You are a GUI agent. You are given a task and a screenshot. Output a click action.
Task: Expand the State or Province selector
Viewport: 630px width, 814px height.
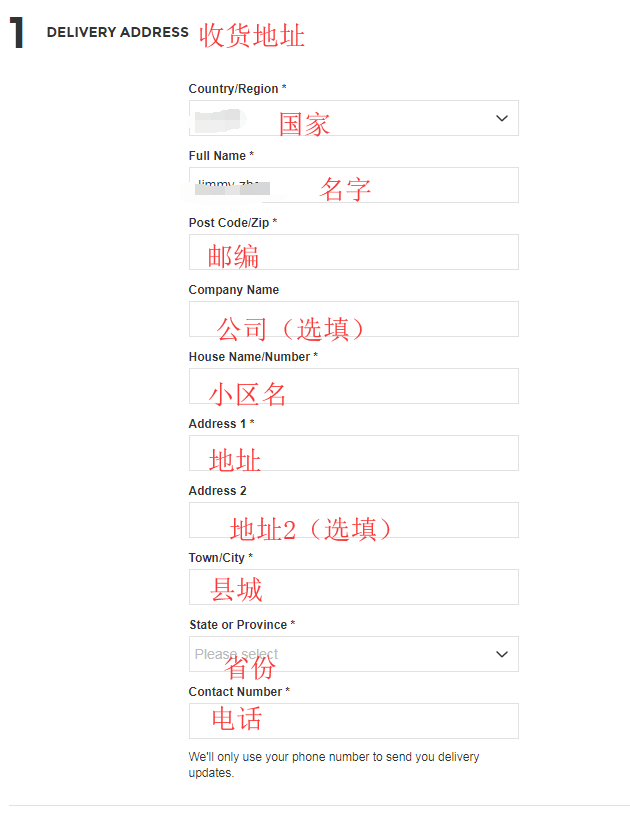coord(353,654)
